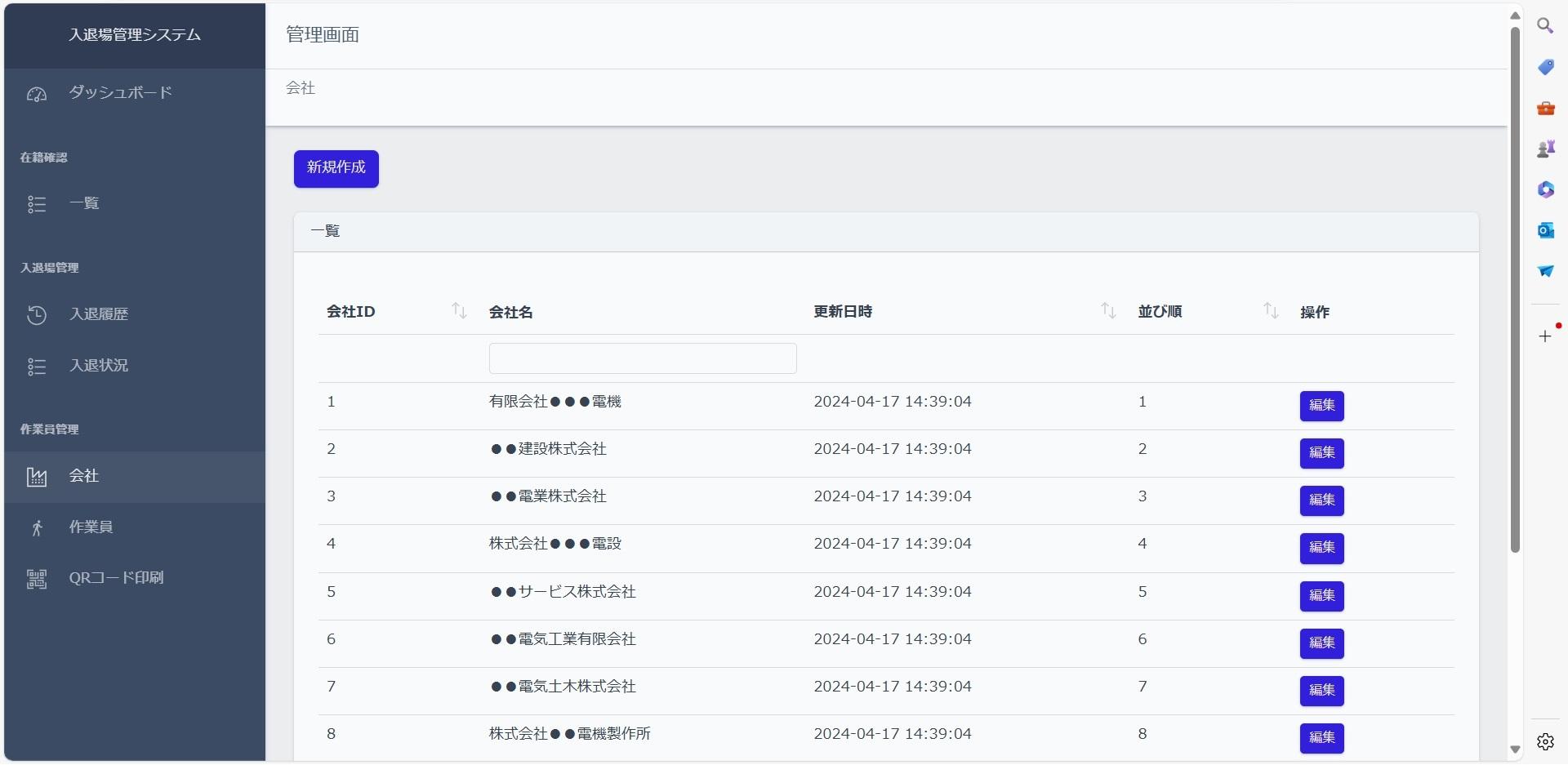Open the QRコード印刷 menu item
The height and width of the screenshot is (765, 1568).
tap(135, 578)
